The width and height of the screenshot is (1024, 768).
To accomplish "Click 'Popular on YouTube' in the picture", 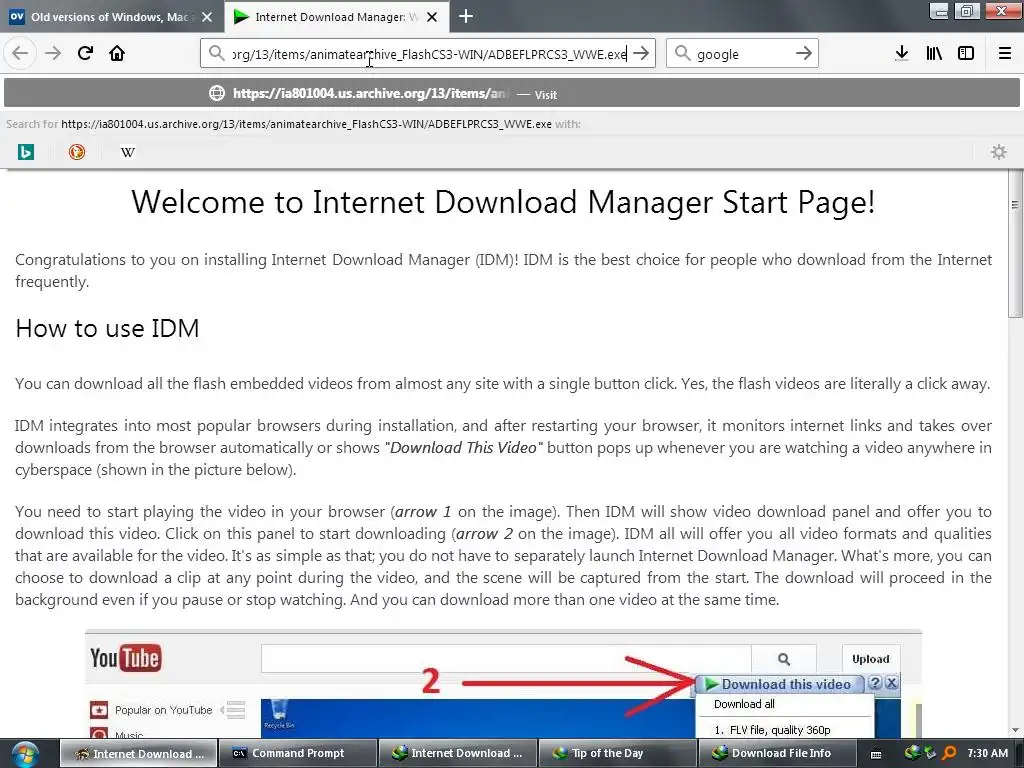I will point(163,710).
